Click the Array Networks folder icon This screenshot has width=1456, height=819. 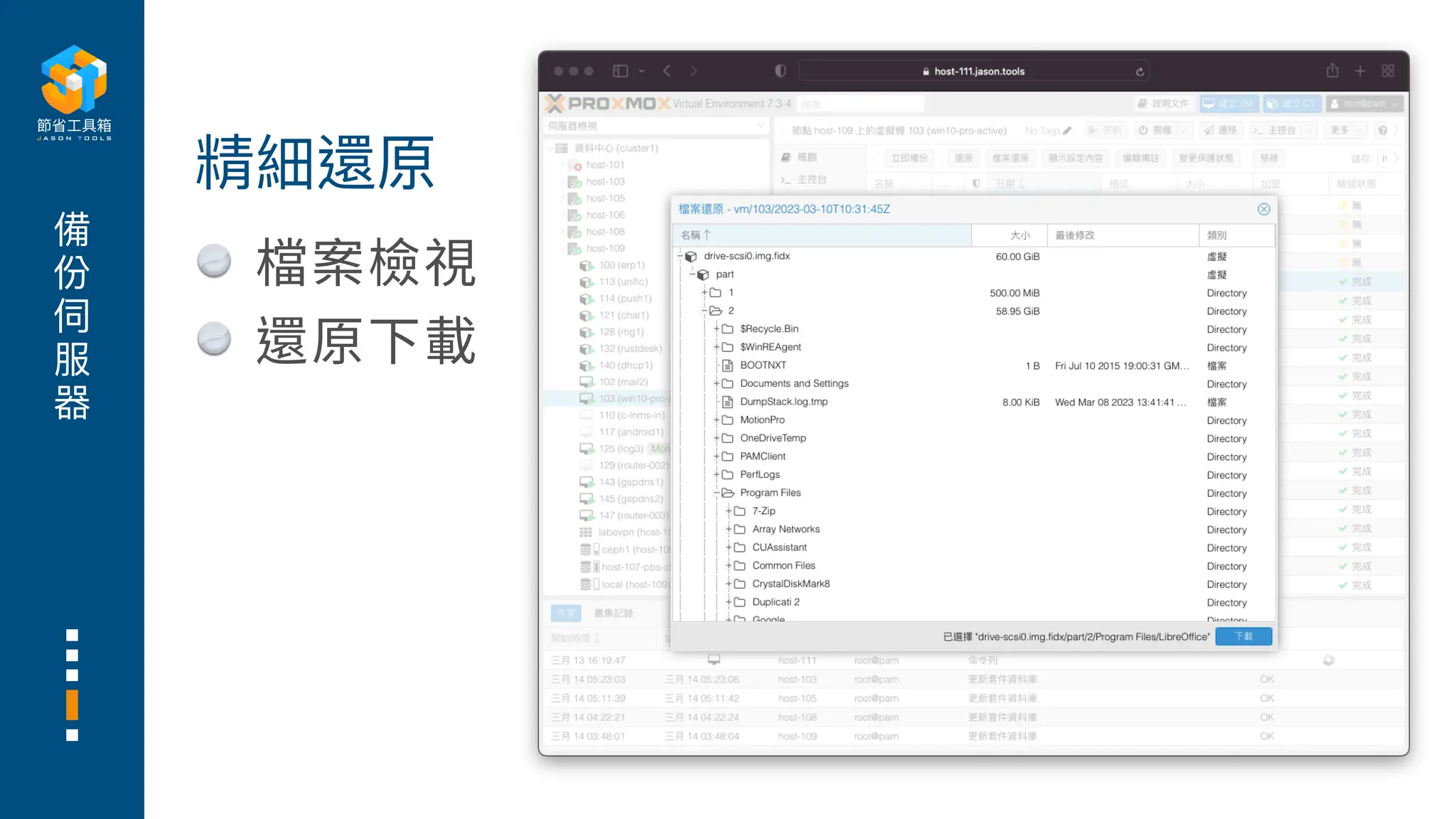pyautogui.click(x=739, y=529)
